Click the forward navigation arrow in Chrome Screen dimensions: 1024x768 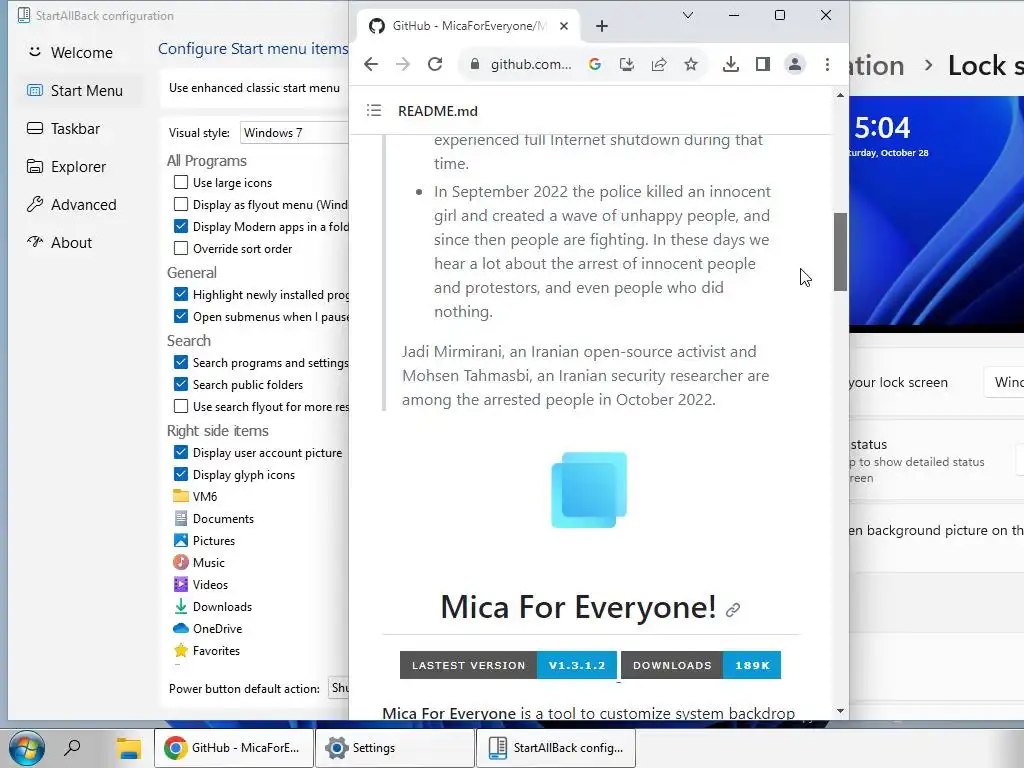(x=403, y=64)
